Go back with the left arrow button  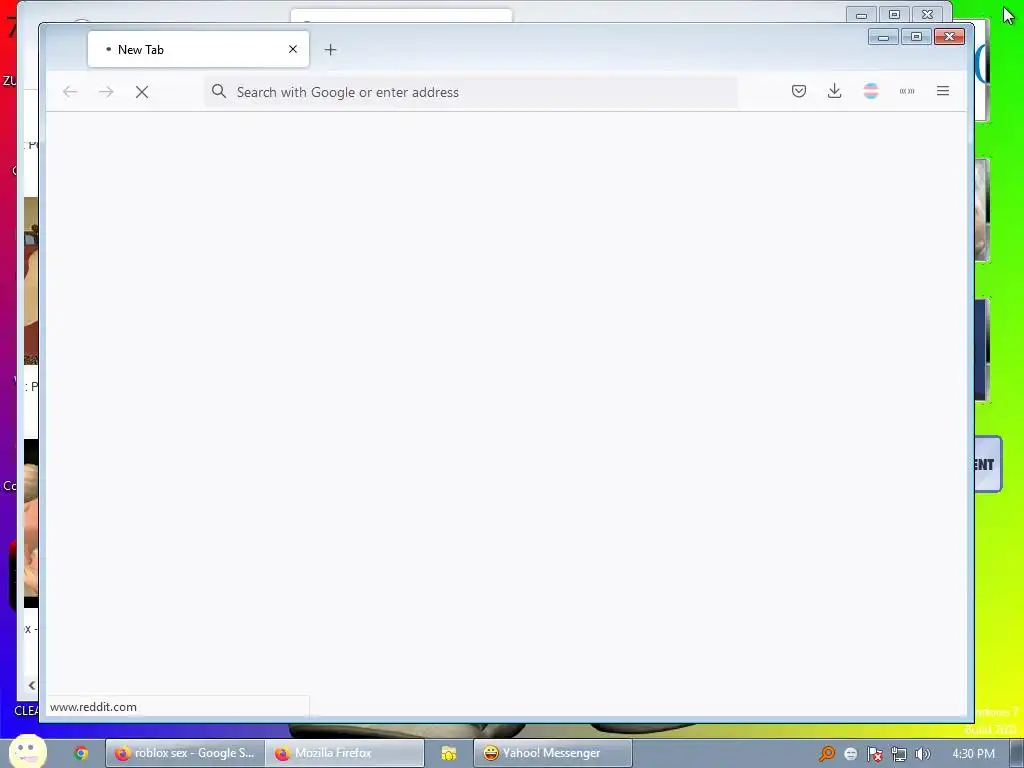[x=70, y=92]
